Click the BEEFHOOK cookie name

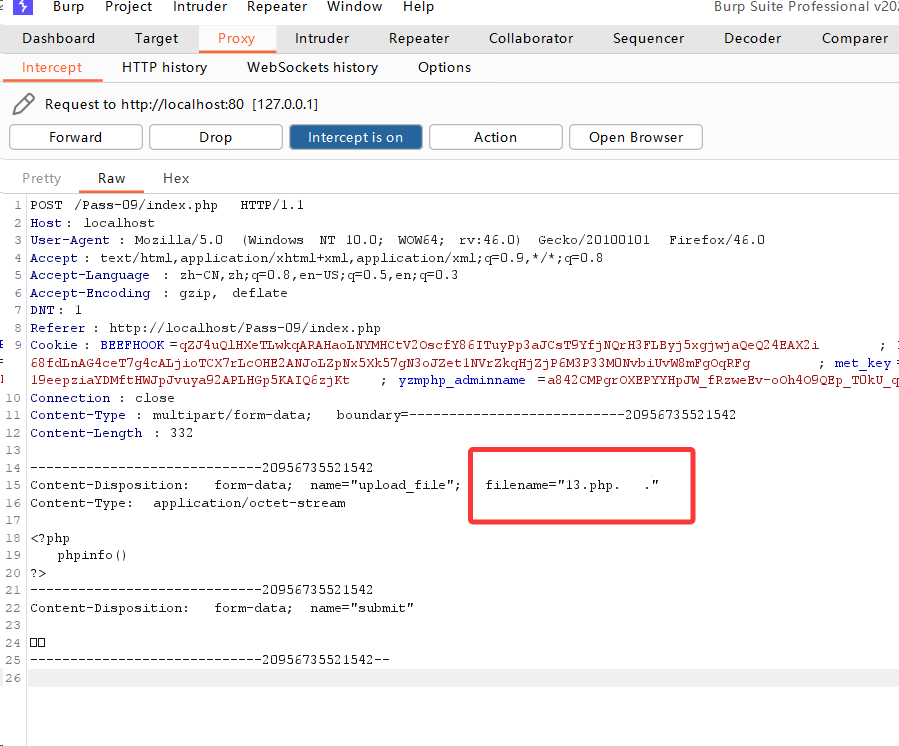[132, 345]
